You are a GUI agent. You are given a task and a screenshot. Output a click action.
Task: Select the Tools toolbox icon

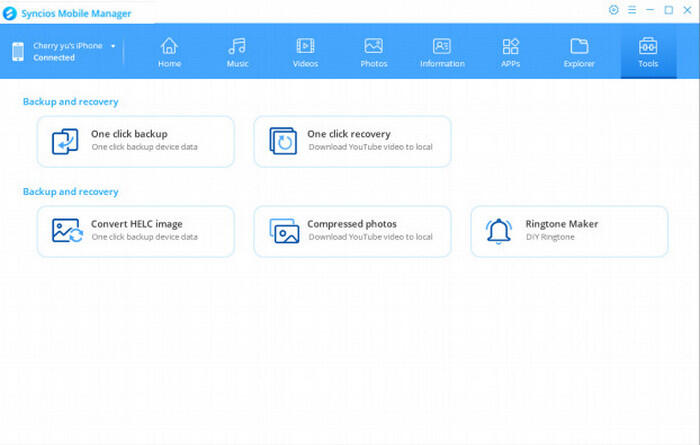(x=647, y=46)
